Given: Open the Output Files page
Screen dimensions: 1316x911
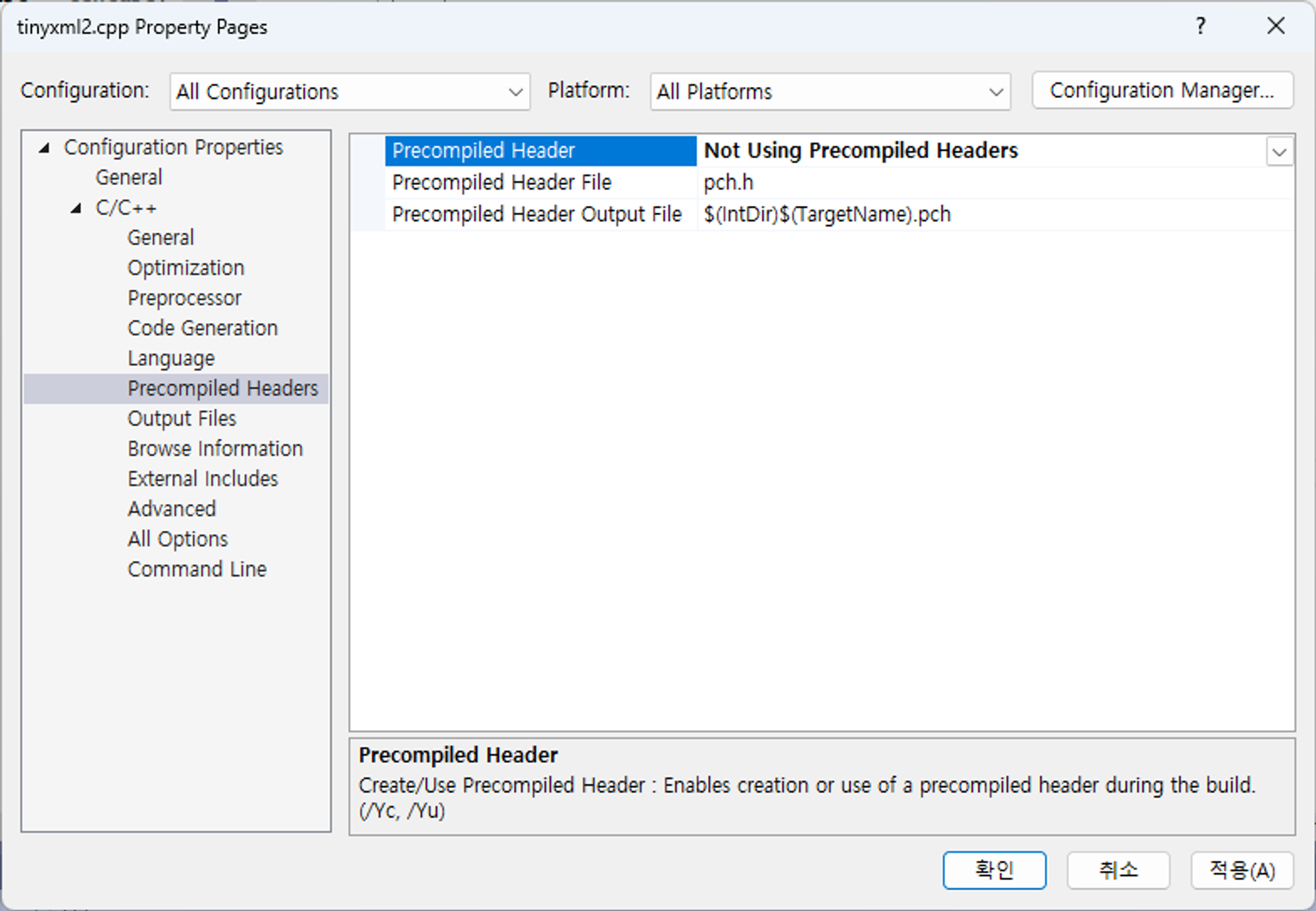Looking at the screenshot, I should (182, 419).
